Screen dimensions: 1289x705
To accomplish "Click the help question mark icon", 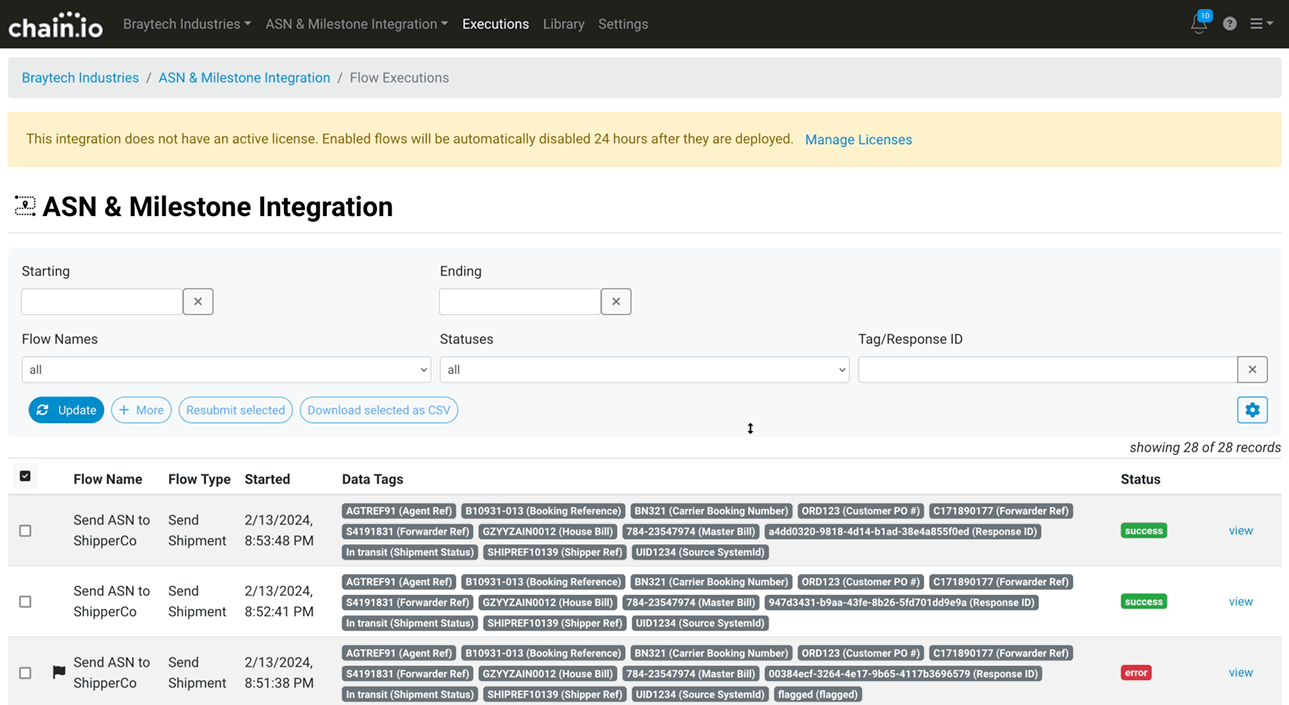I will [1230, 24].
